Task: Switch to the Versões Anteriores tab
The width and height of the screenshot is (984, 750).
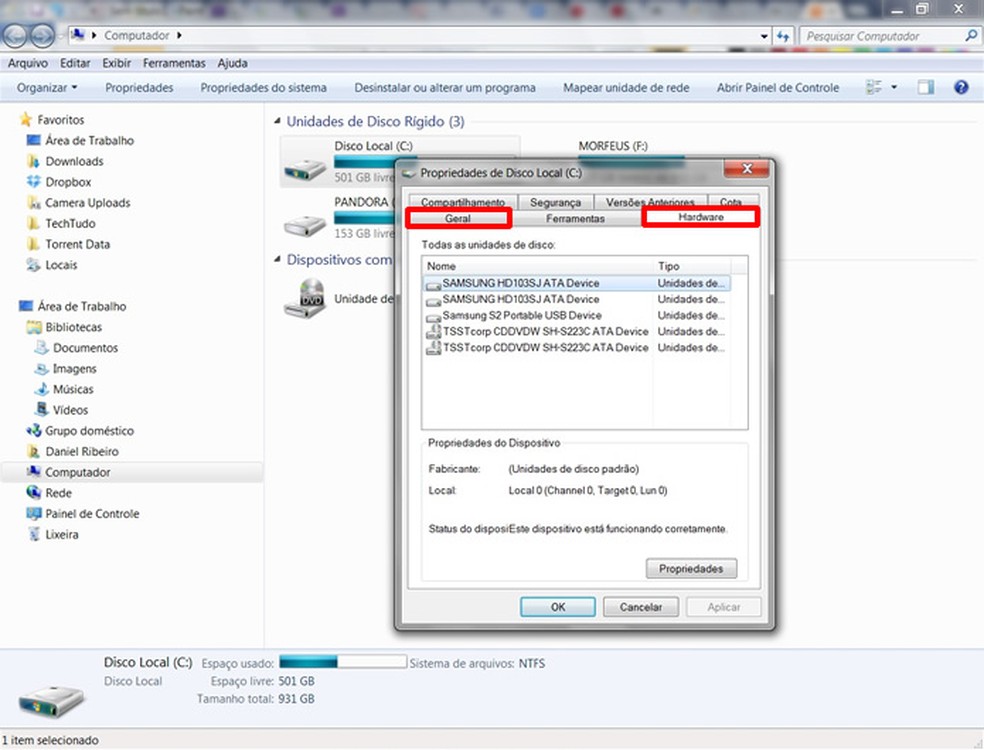Action: 650,202
